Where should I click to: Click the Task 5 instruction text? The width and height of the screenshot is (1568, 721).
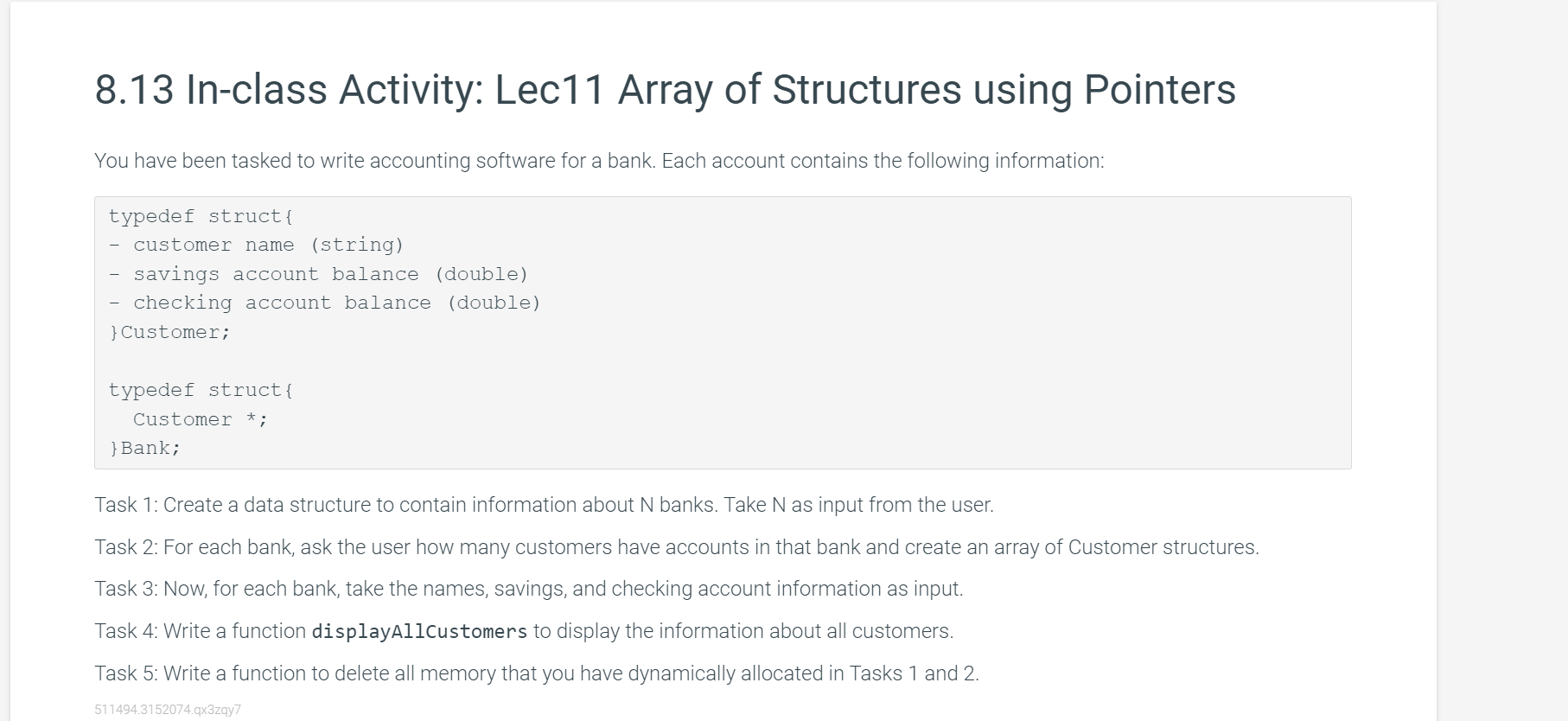point(537,673)
